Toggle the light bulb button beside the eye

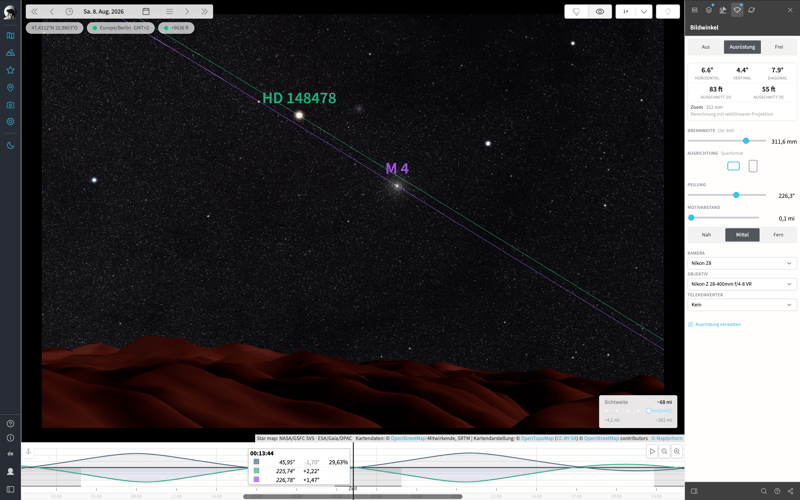[577, 12]
